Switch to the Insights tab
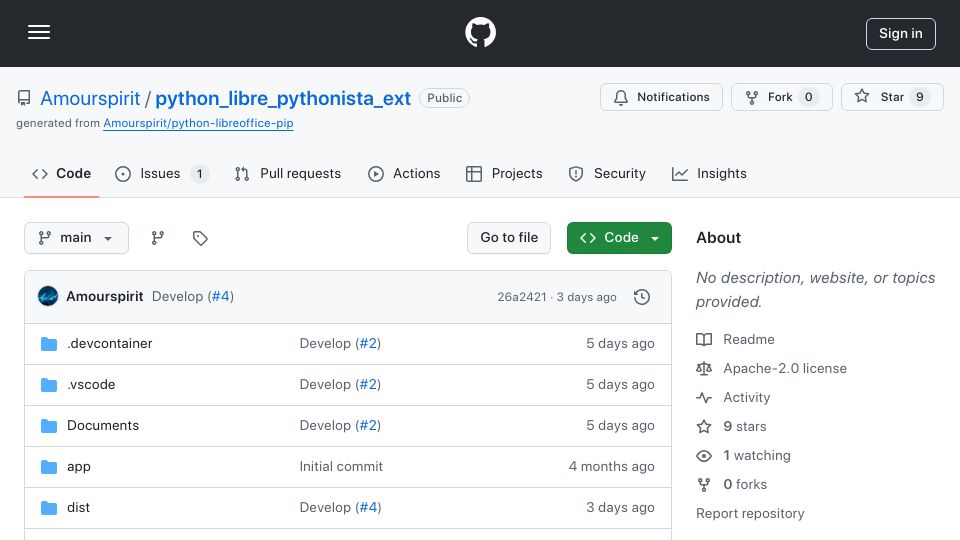The width and height of the screenshot is (960, 540). coord(709,174)
